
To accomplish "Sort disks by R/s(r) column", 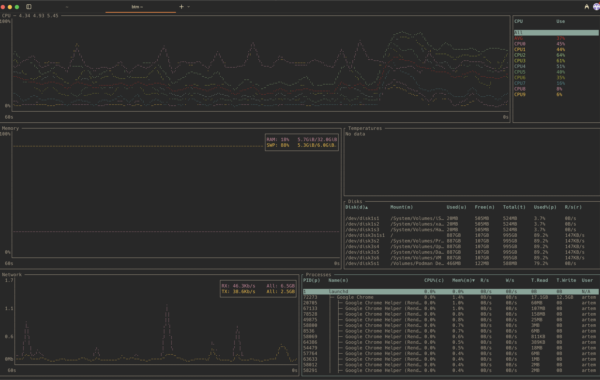I will click(573, 207).
